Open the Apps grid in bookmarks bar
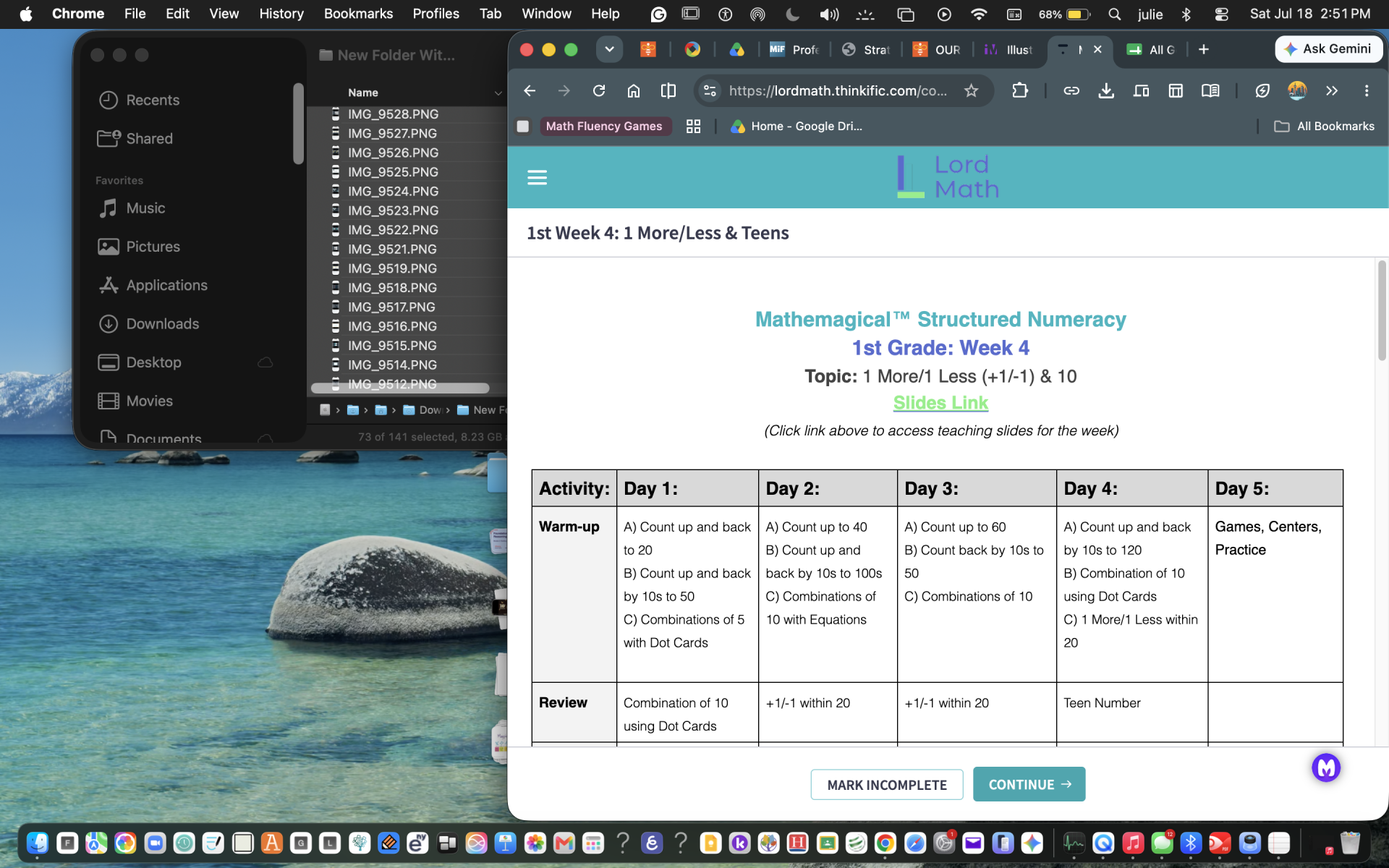The image size is (1389, 868). pos(693,127)
